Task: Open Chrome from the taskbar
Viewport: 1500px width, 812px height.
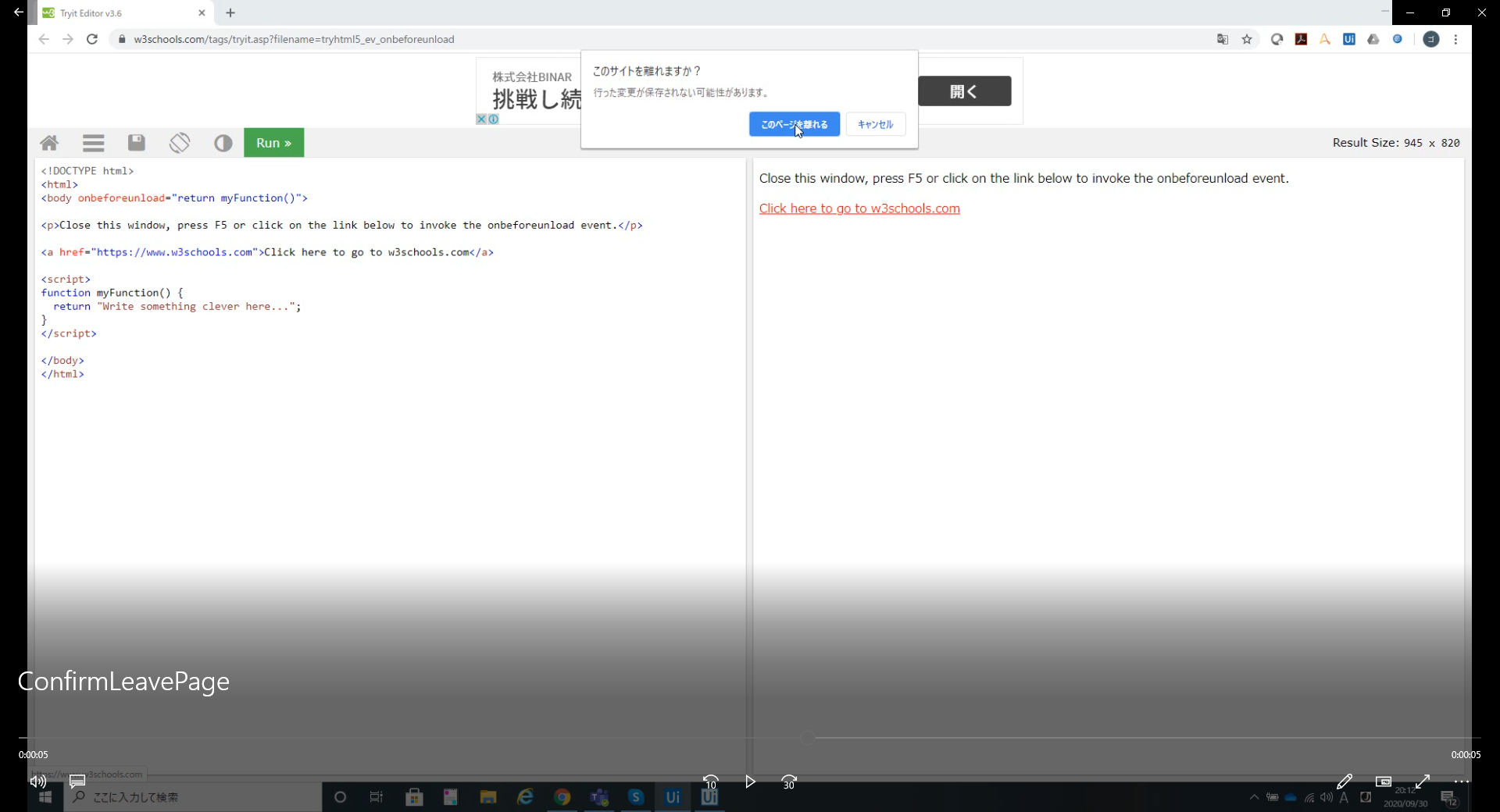Action: [x=562, y=797]
